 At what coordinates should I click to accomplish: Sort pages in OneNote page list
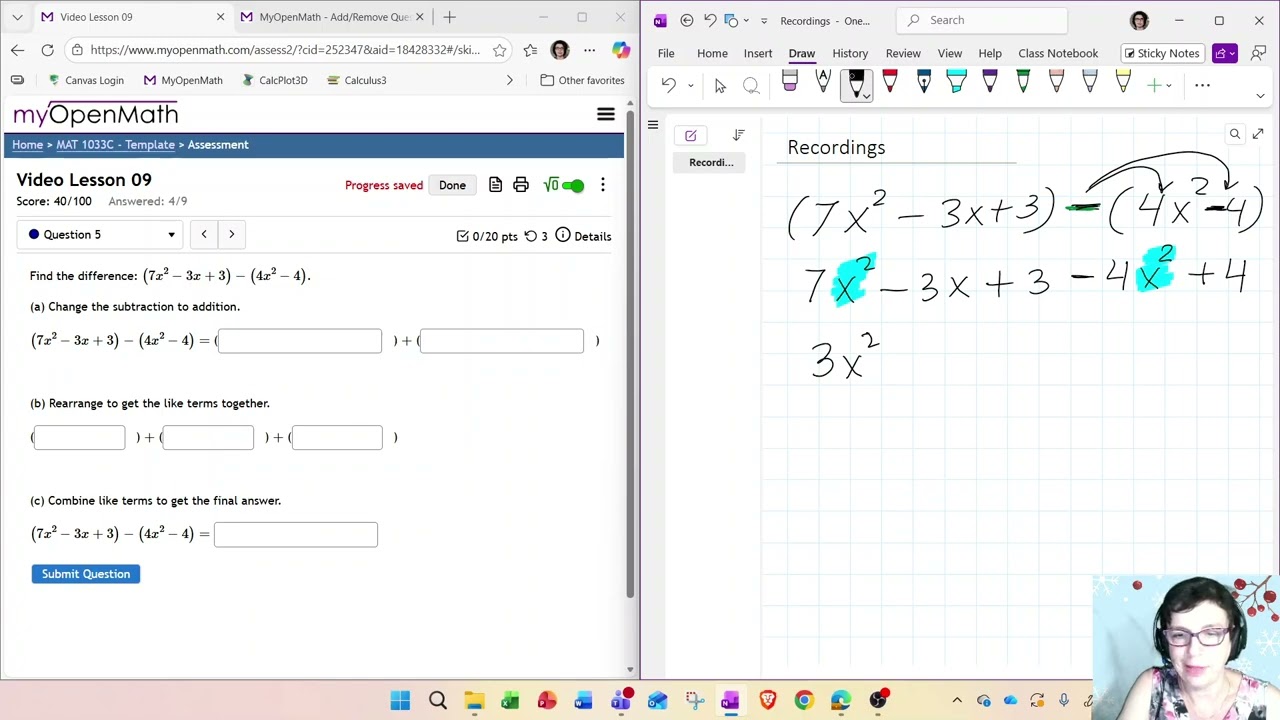(x=738, y=135)
